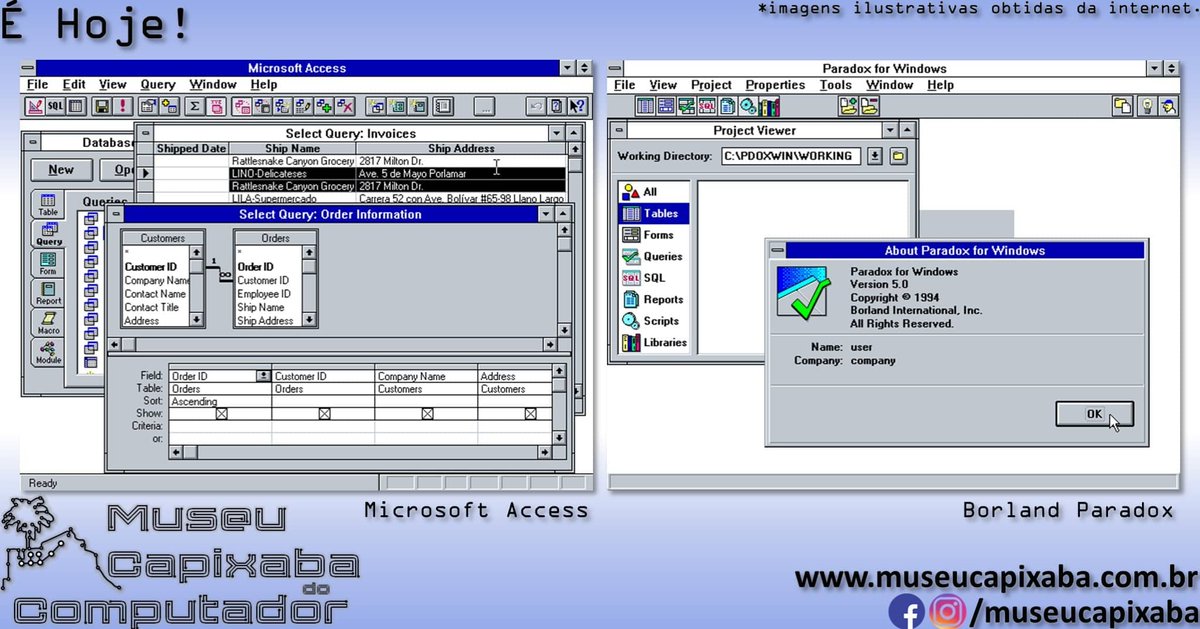Open the Window menu in Access
Screen dimensions: 1200x629
click(x=213, y=85)
